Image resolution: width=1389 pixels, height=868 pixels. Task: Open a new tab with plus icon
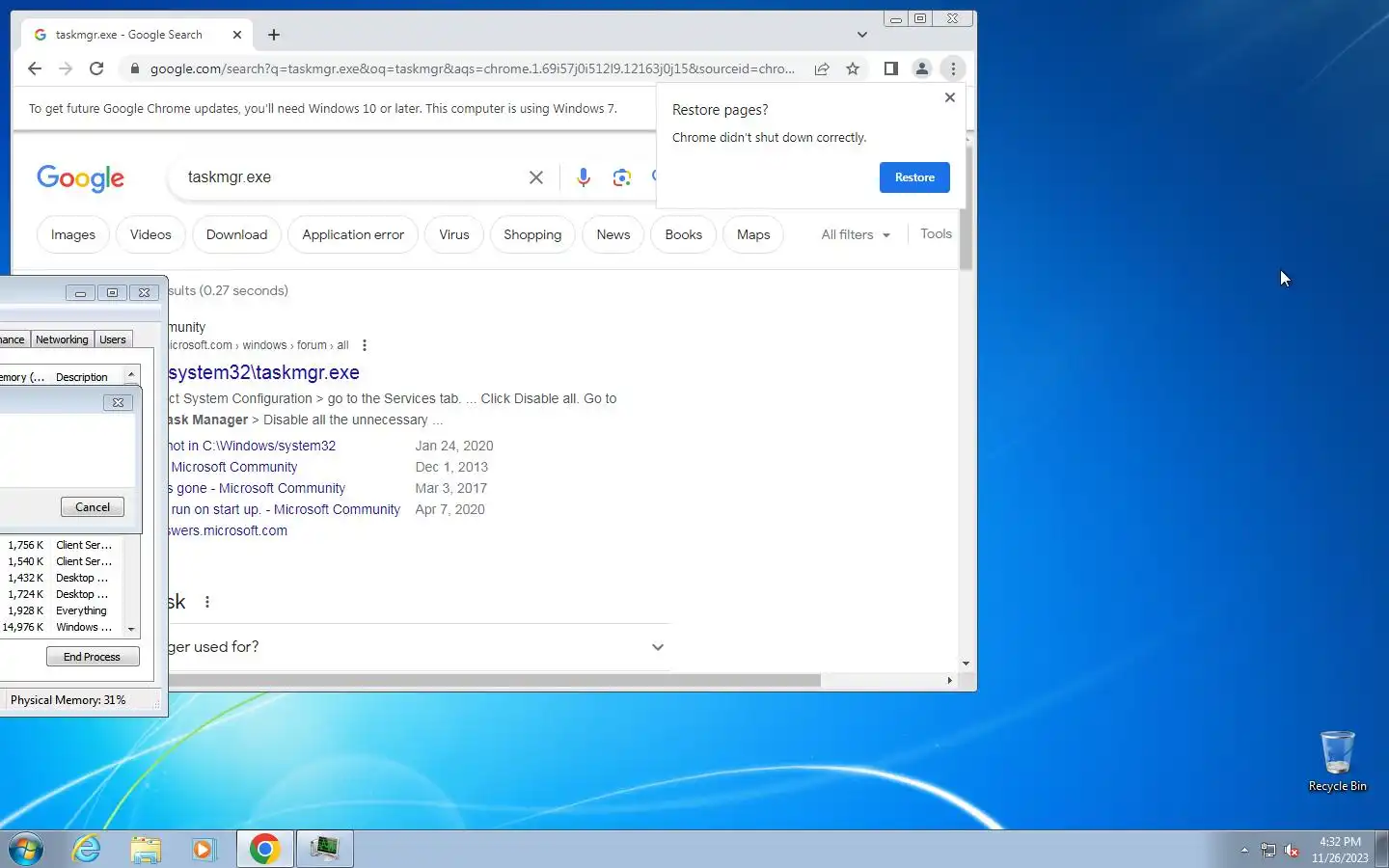click(x=274, y=35)
